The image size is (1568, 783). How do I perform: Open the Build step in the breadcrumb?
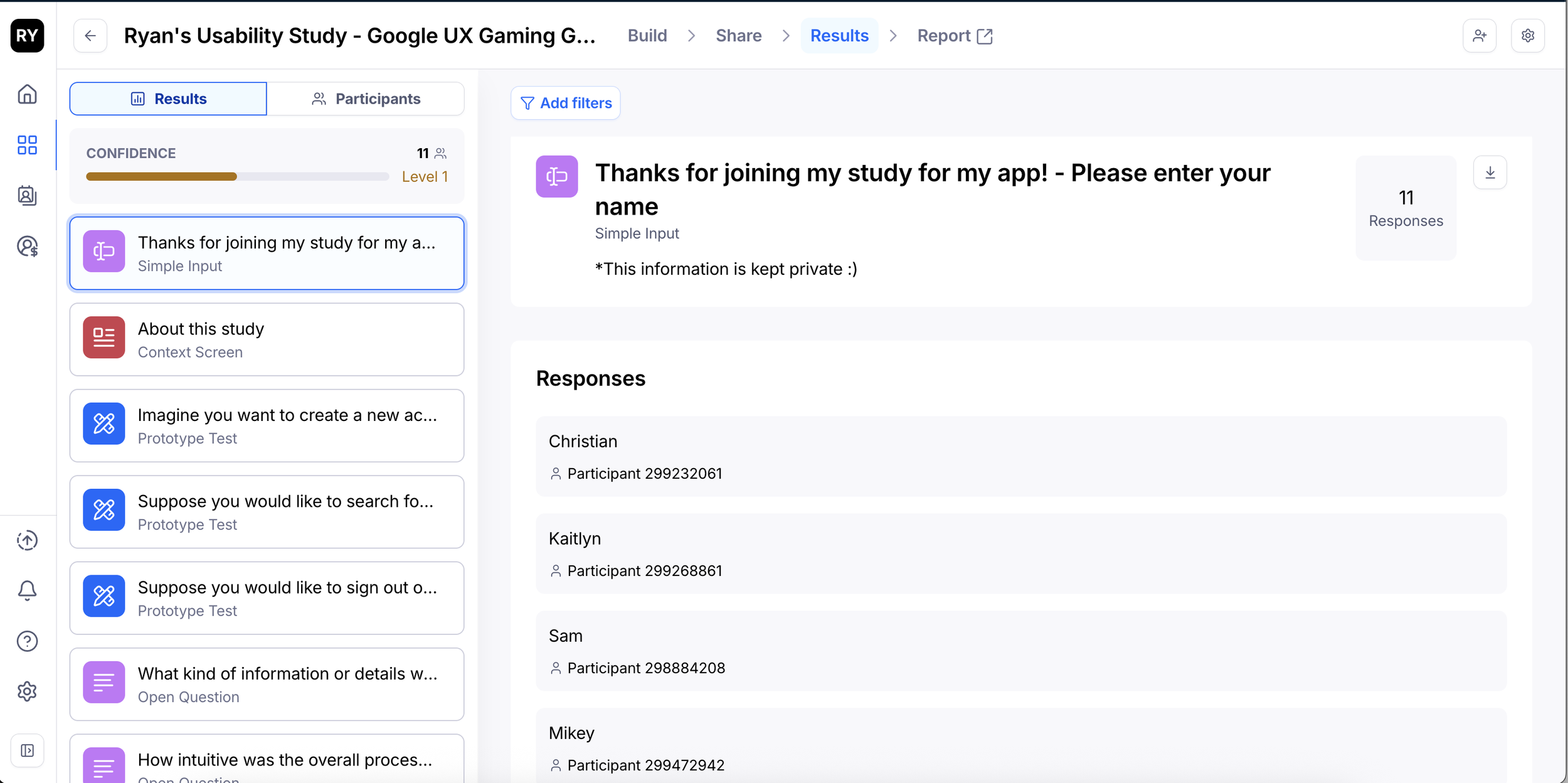click(x=647, y=36)
